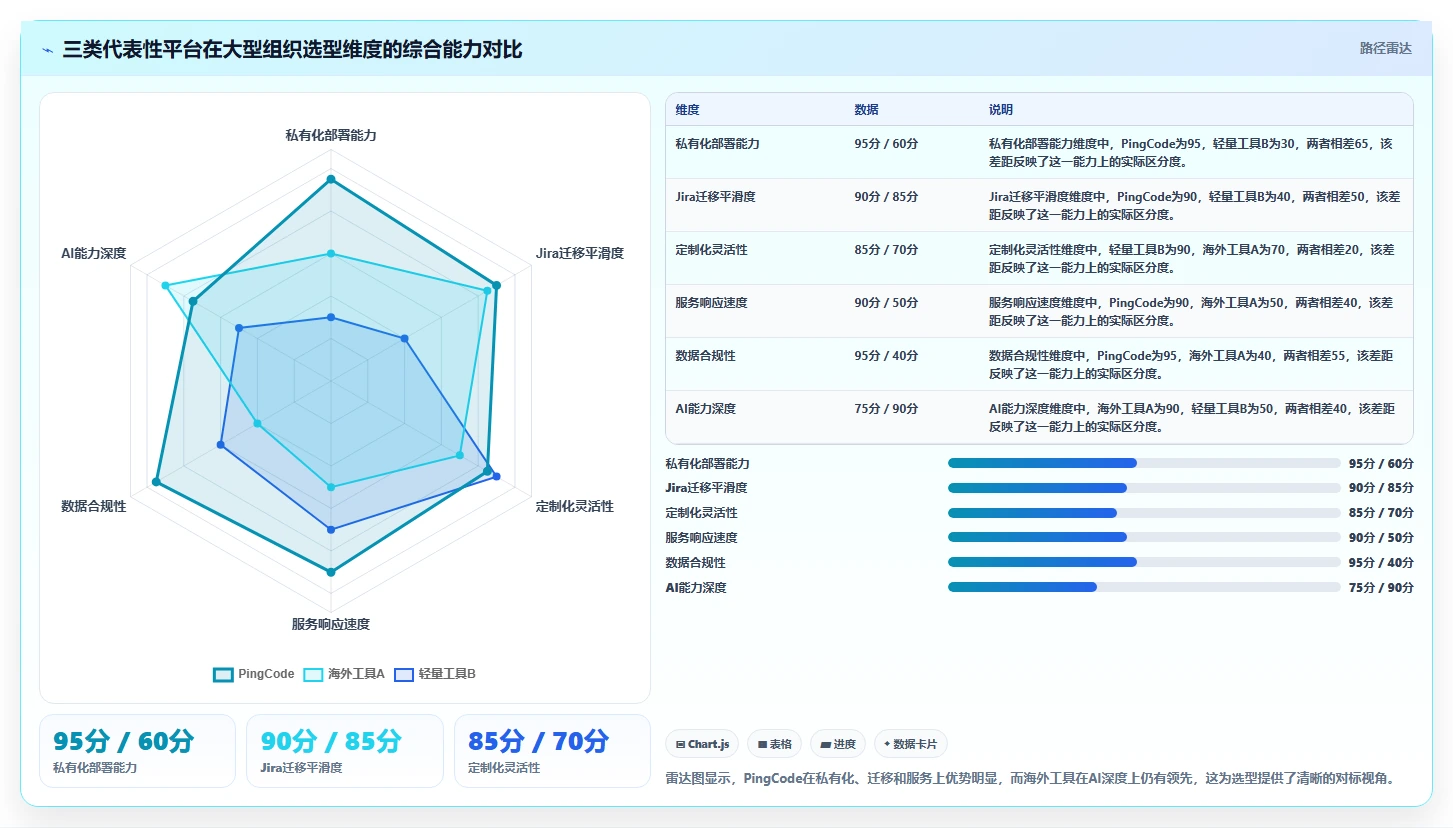Click radar axis label 私有化部署能力
This screenshot has height=828, width=1453.
click(x=331, y=135)
